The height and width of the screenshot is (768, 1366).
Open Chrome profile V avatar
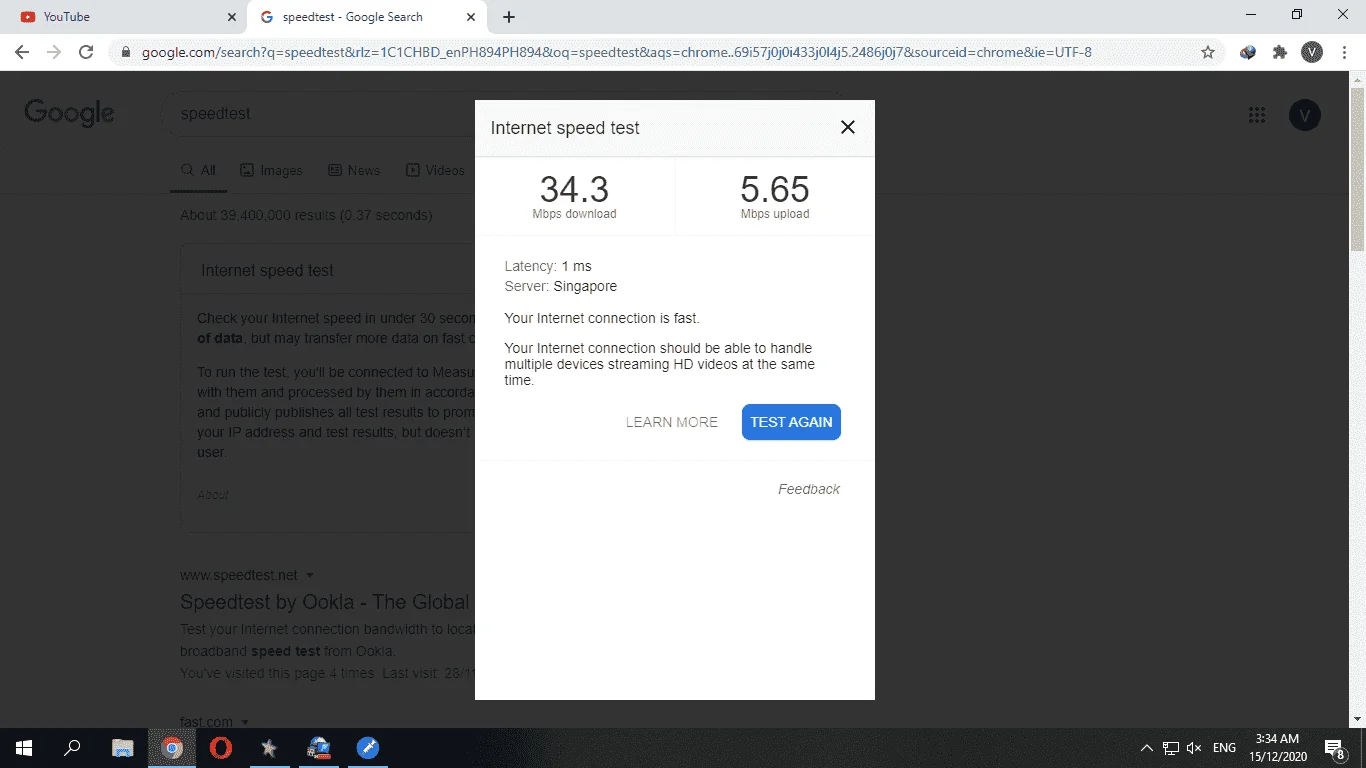click(1311, 52)
